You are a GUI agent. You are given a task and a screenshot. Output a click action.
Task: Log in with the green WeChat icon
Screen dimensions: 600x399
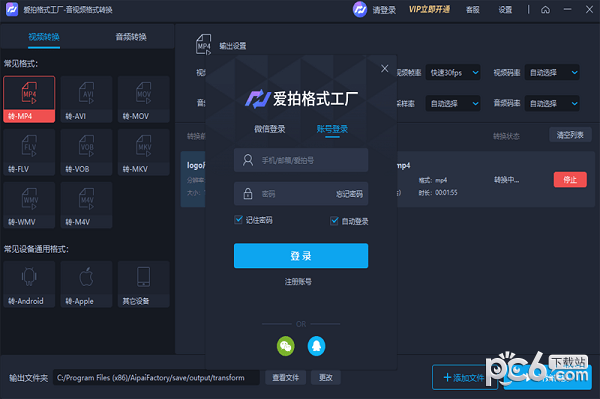285,346
